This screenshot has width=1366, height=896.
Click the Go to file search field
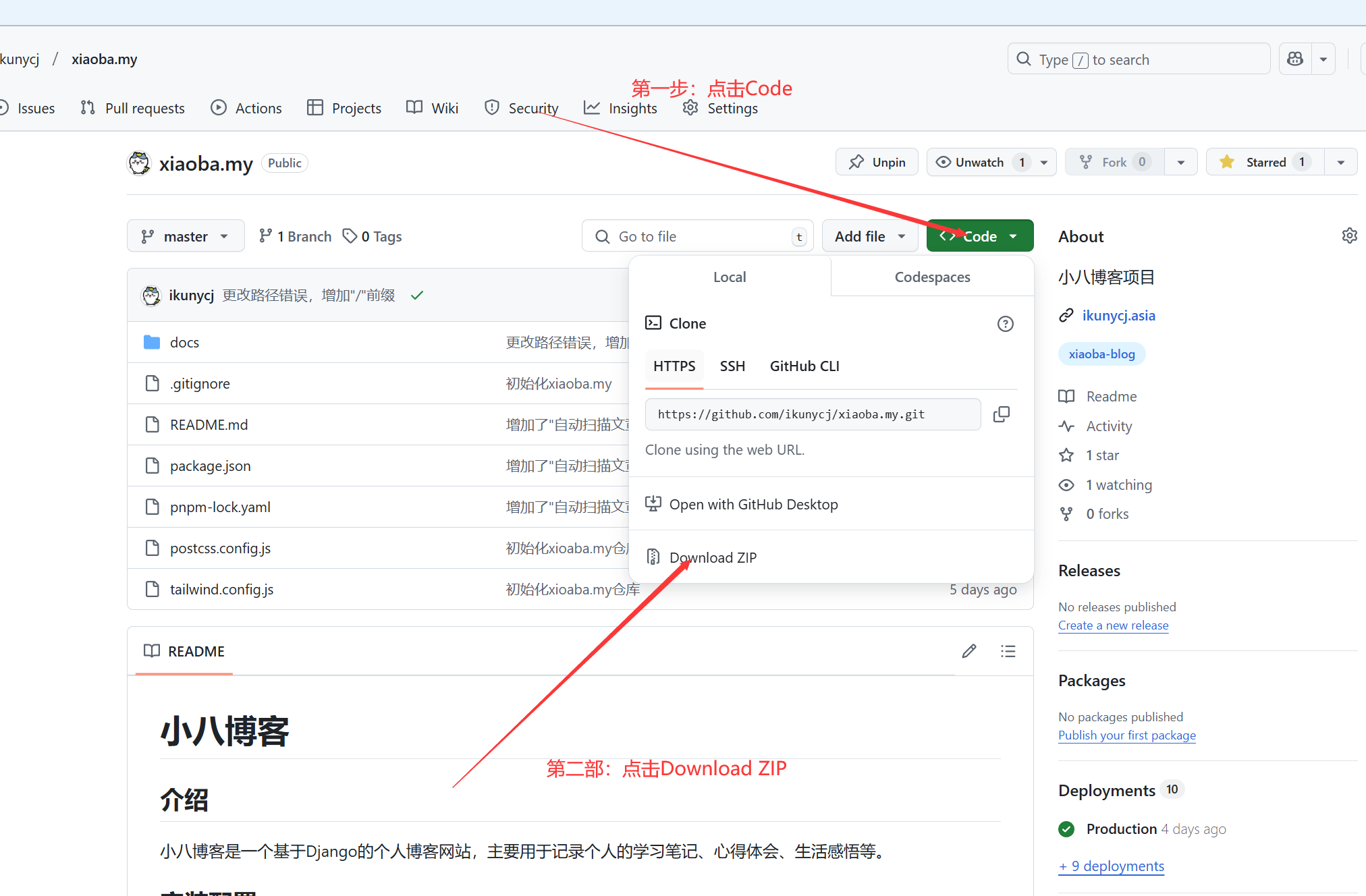point(698,236)
